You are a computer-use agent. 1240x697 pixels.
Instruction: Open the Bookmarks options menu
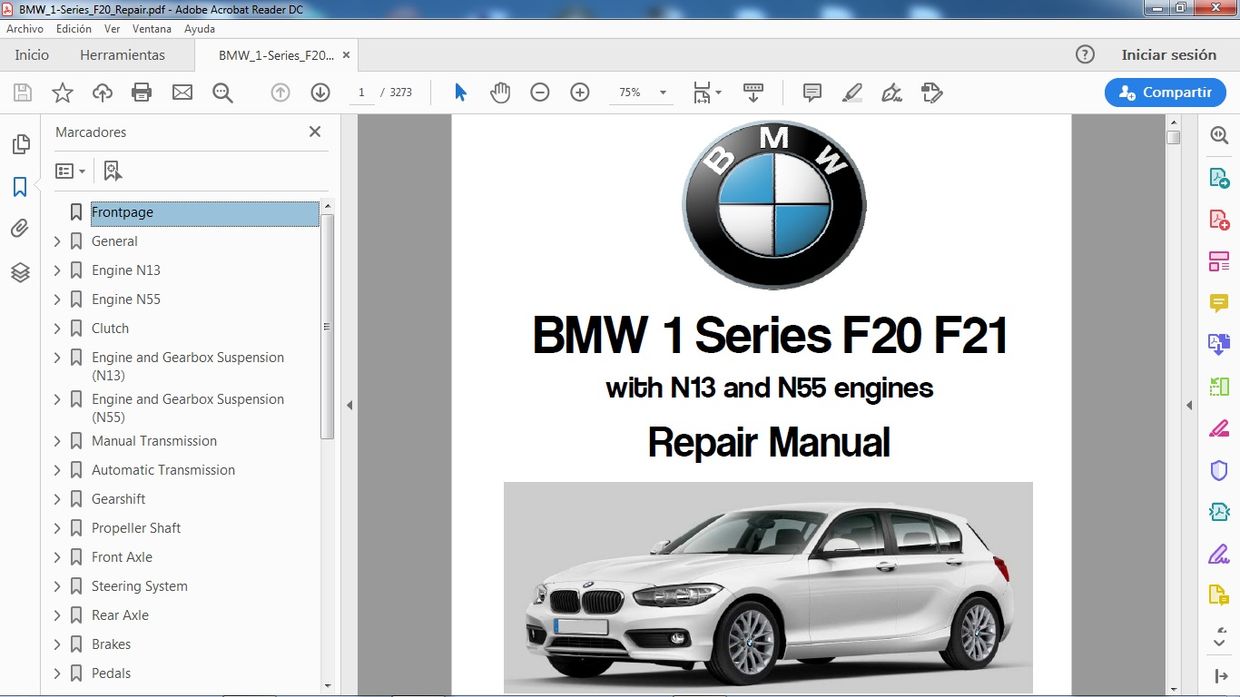[70, 170]
